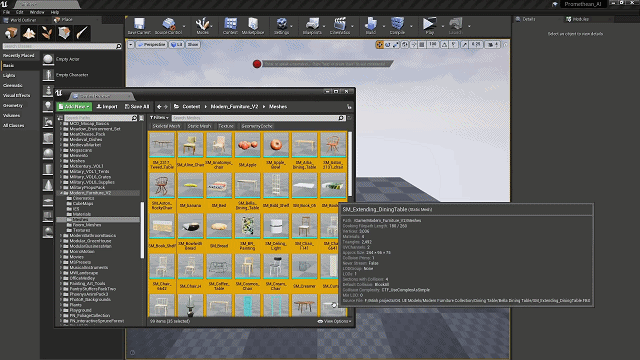The image size is (640, 360).
Task: Toggle the Skeletal Mesh filter
Action: (x=166, y=126)
